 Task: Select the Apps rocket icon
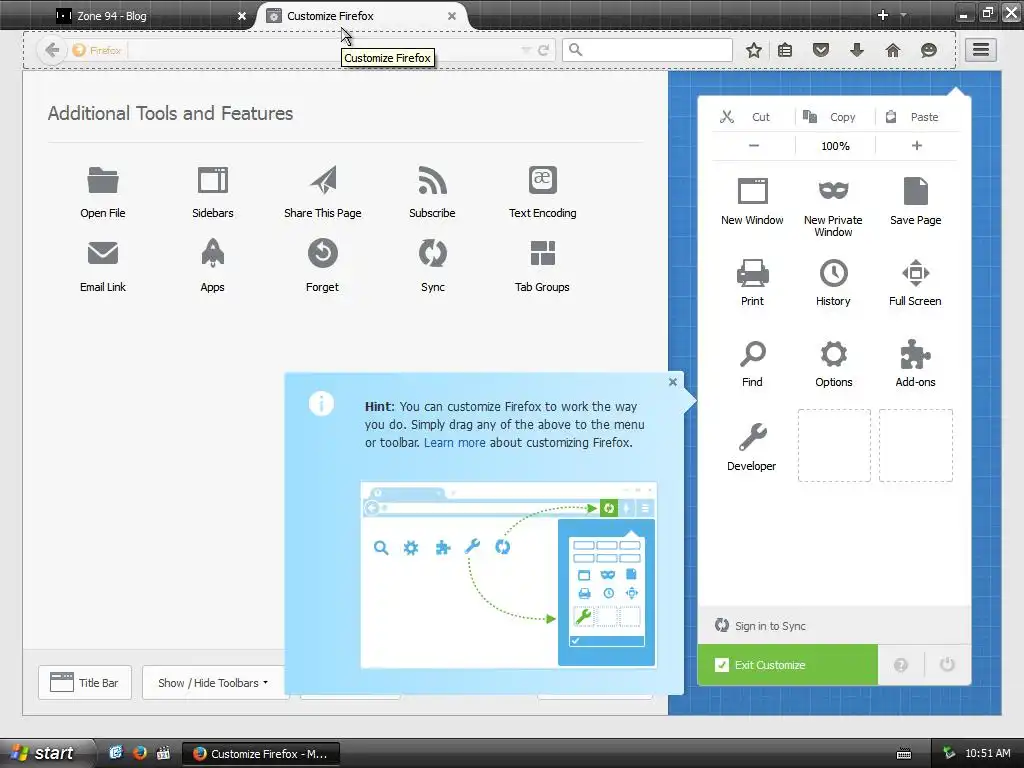(213, 253)
